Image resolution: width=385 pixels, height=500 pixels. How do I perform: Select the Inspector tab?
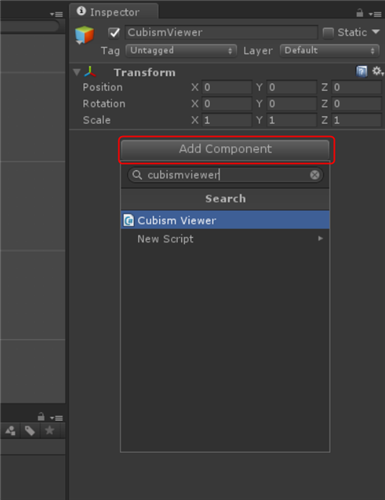click(114, 12)
